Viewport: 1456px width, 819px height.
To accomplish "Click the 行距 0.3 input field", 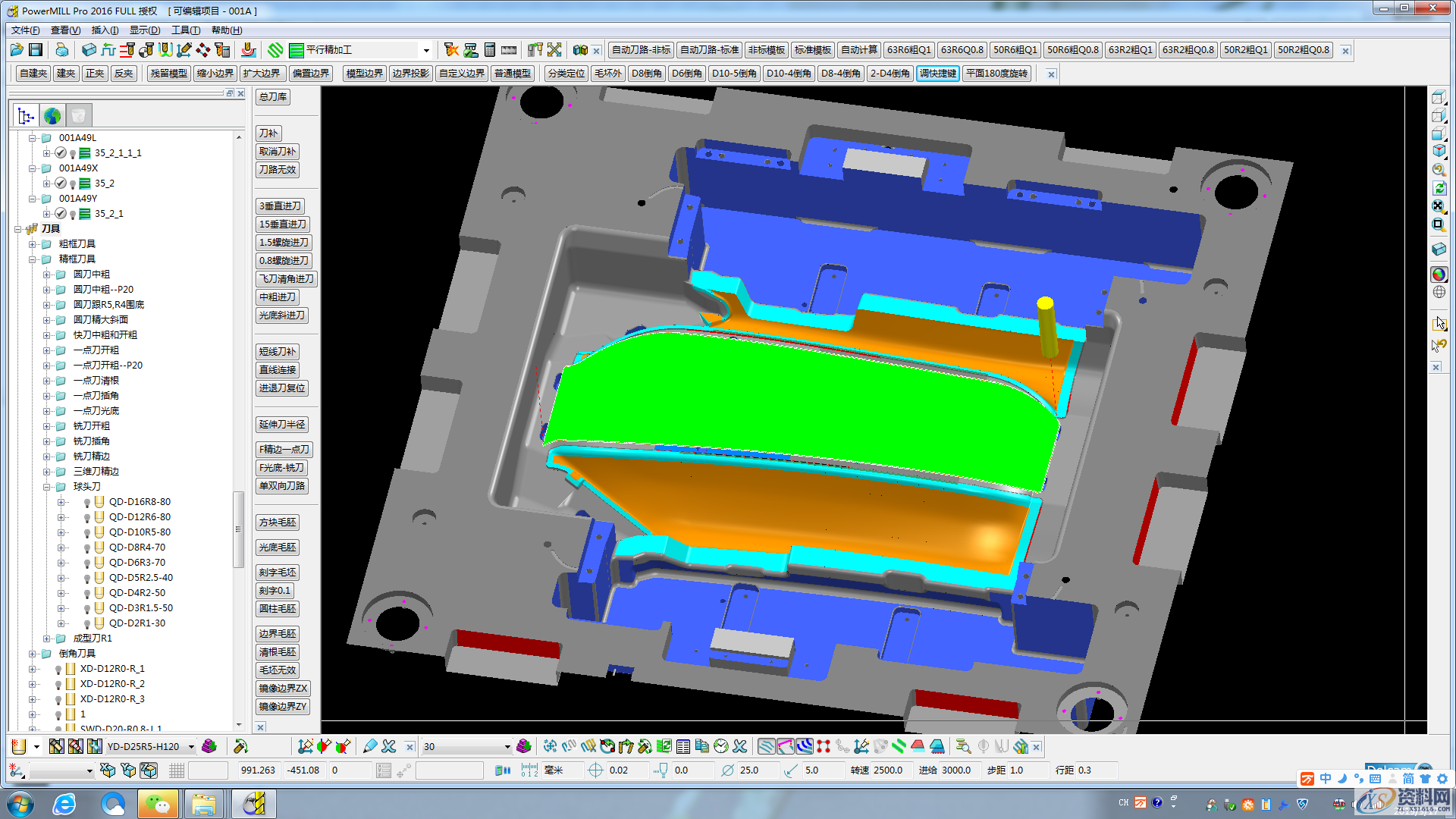I will tap(1095, 770).
